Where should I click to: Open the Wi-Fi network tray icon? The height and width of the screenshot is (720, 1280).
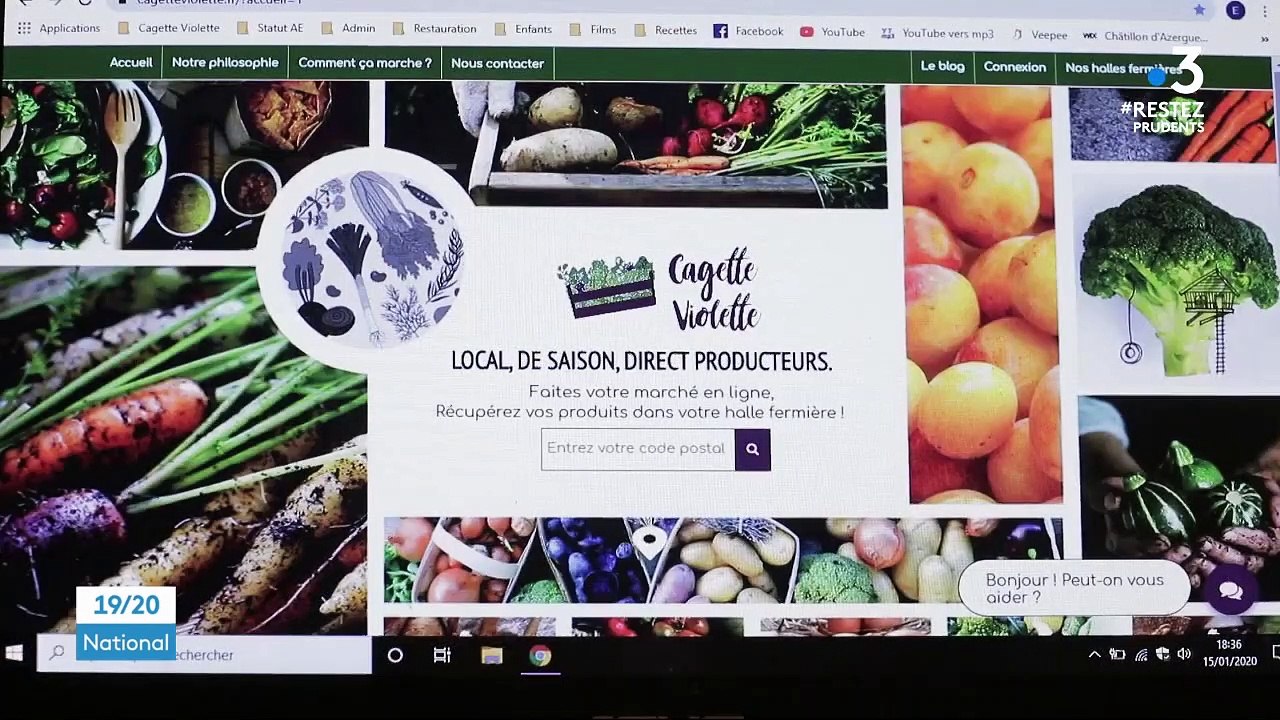(1141, 655)
